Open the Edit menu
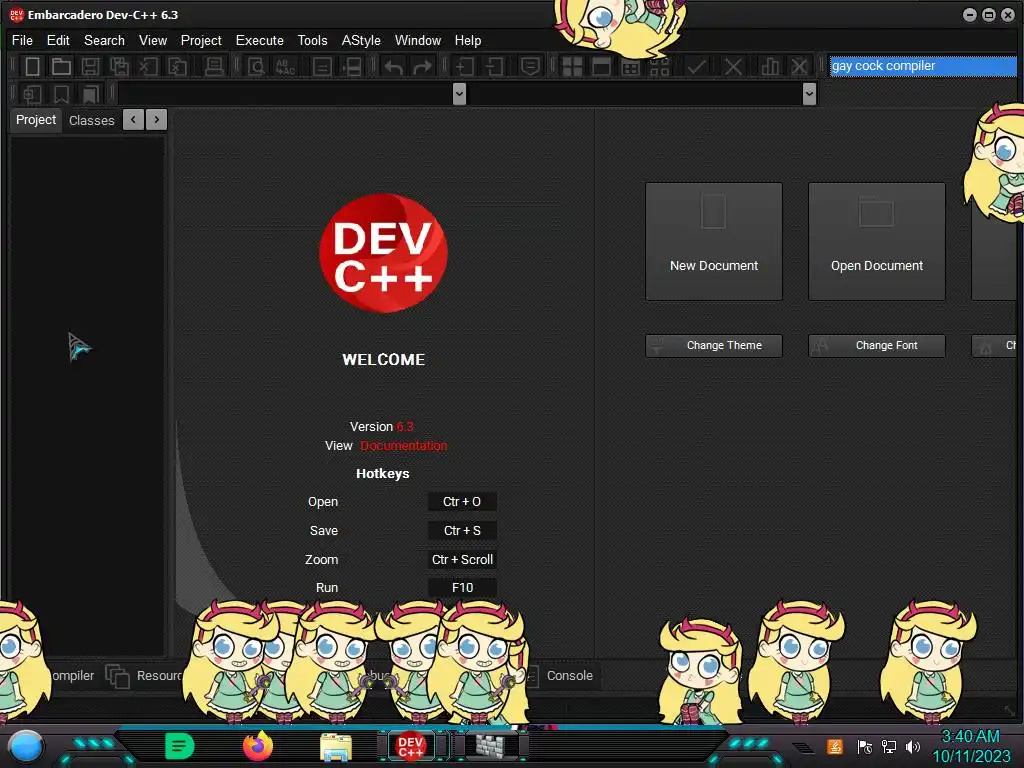1024x768 pixels. [x=58, y=40]
